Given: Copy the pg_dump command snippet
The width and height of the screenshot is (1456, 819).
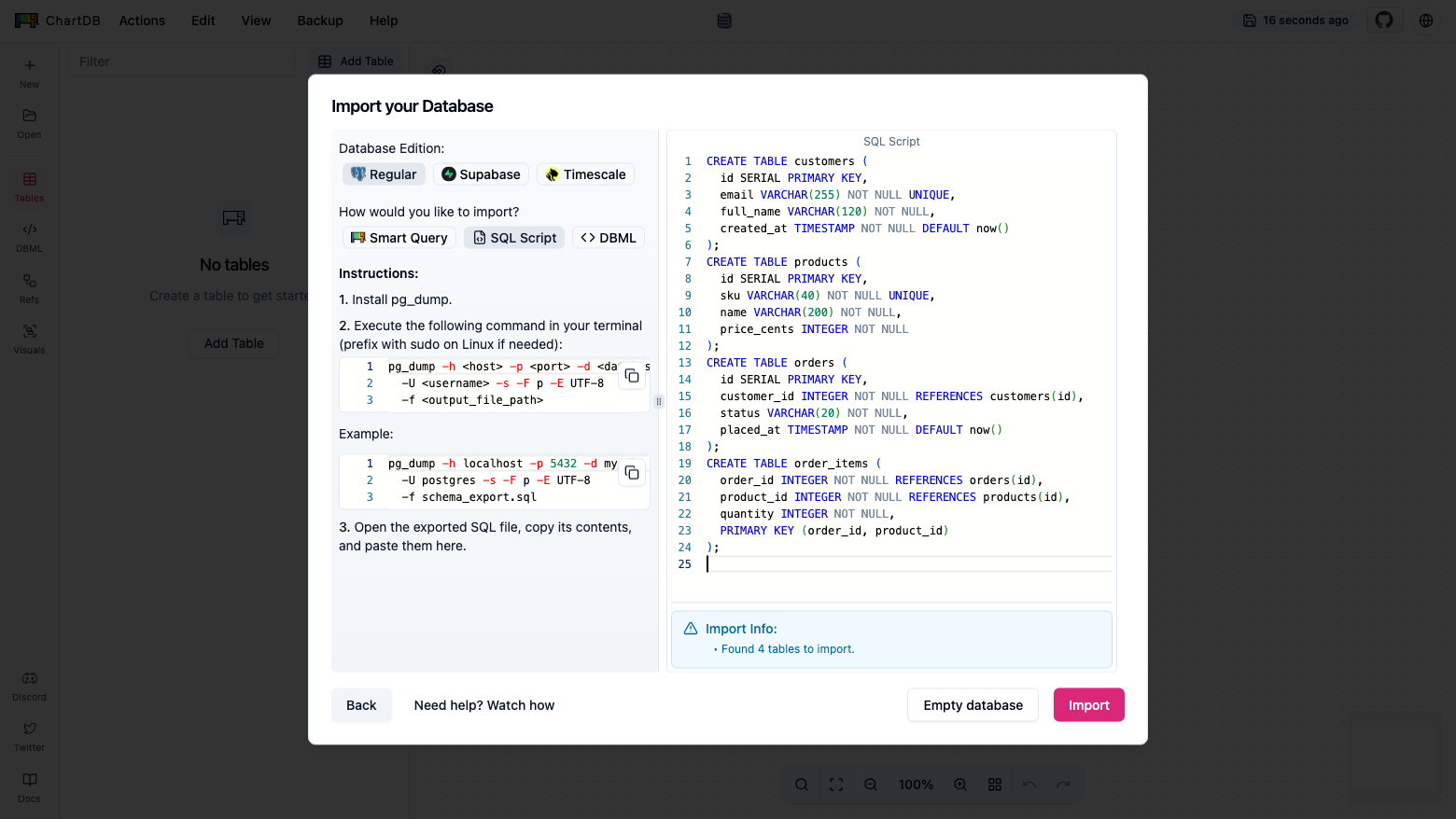Looking at the screenshot, I should [x=632, y=376].
